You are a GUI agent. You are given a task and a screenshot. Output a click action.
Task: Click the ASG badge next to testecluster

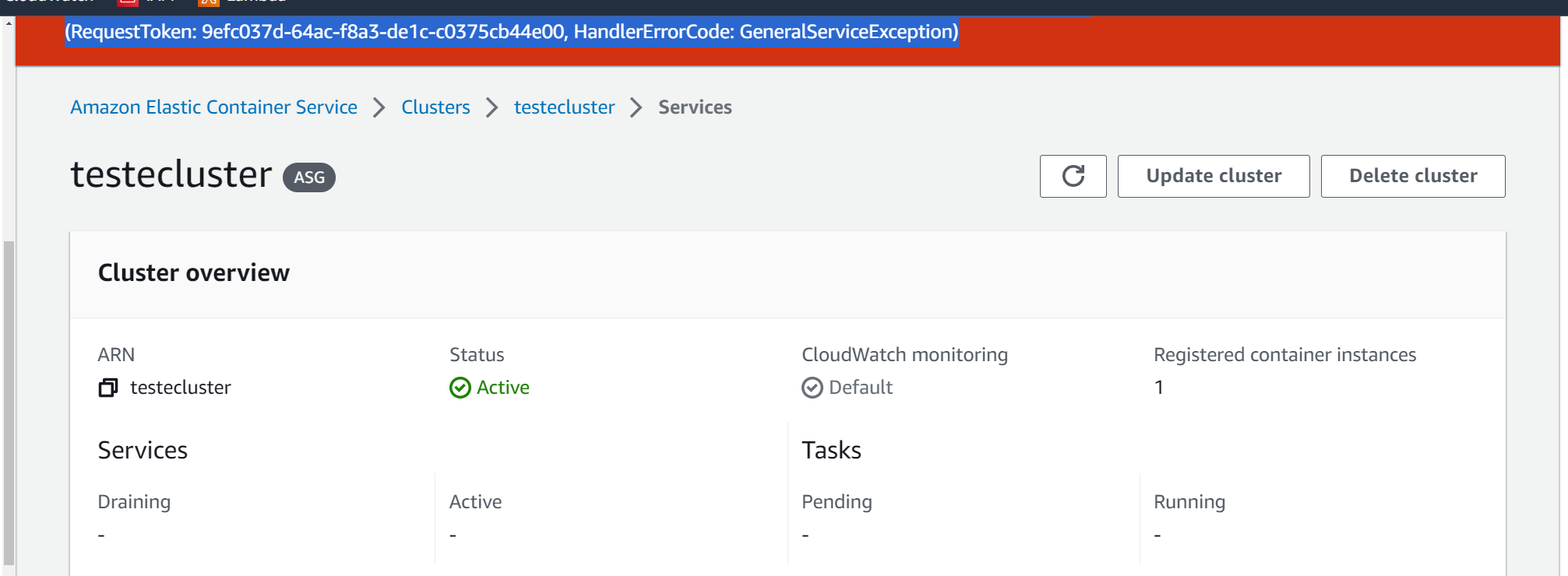tap(309, 177)
